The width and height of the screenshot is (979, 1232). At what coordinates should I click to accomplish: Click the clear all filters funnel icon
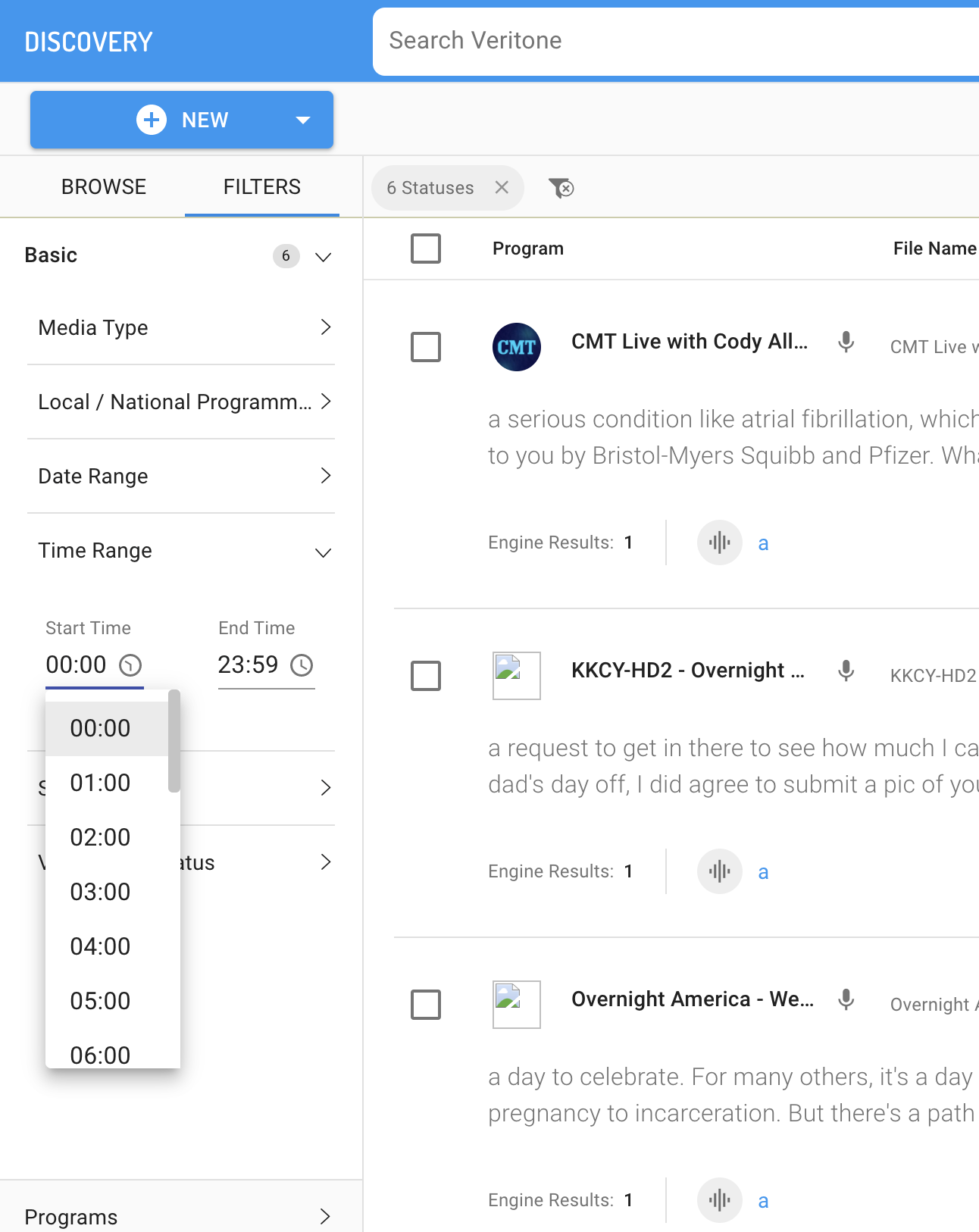coord(561,188)
